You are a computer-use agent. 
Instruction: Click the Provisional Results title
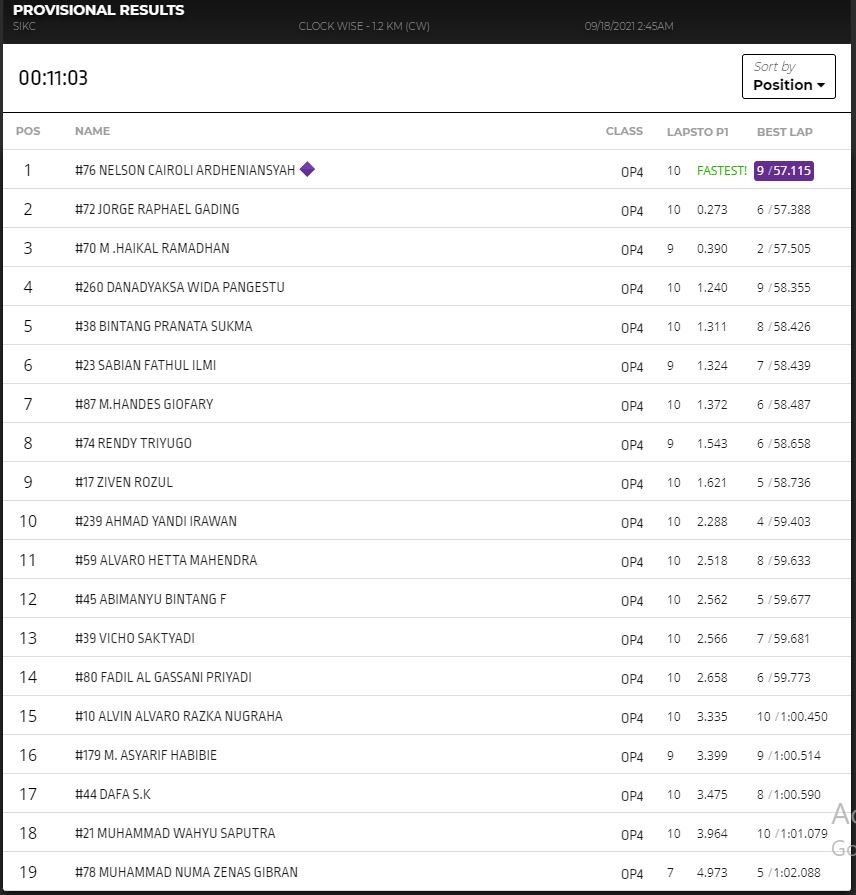click(99, 10)
